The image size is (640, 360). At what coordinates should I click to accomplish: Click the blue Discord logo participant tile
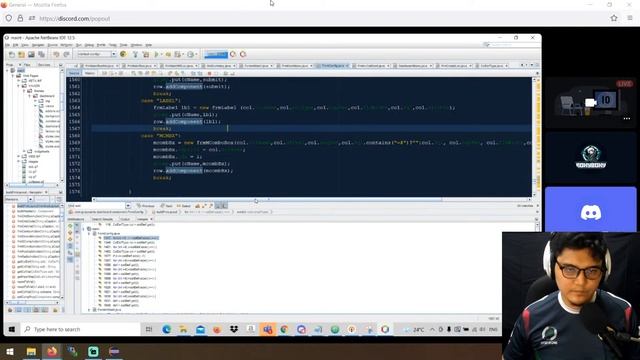click(590, 209)
